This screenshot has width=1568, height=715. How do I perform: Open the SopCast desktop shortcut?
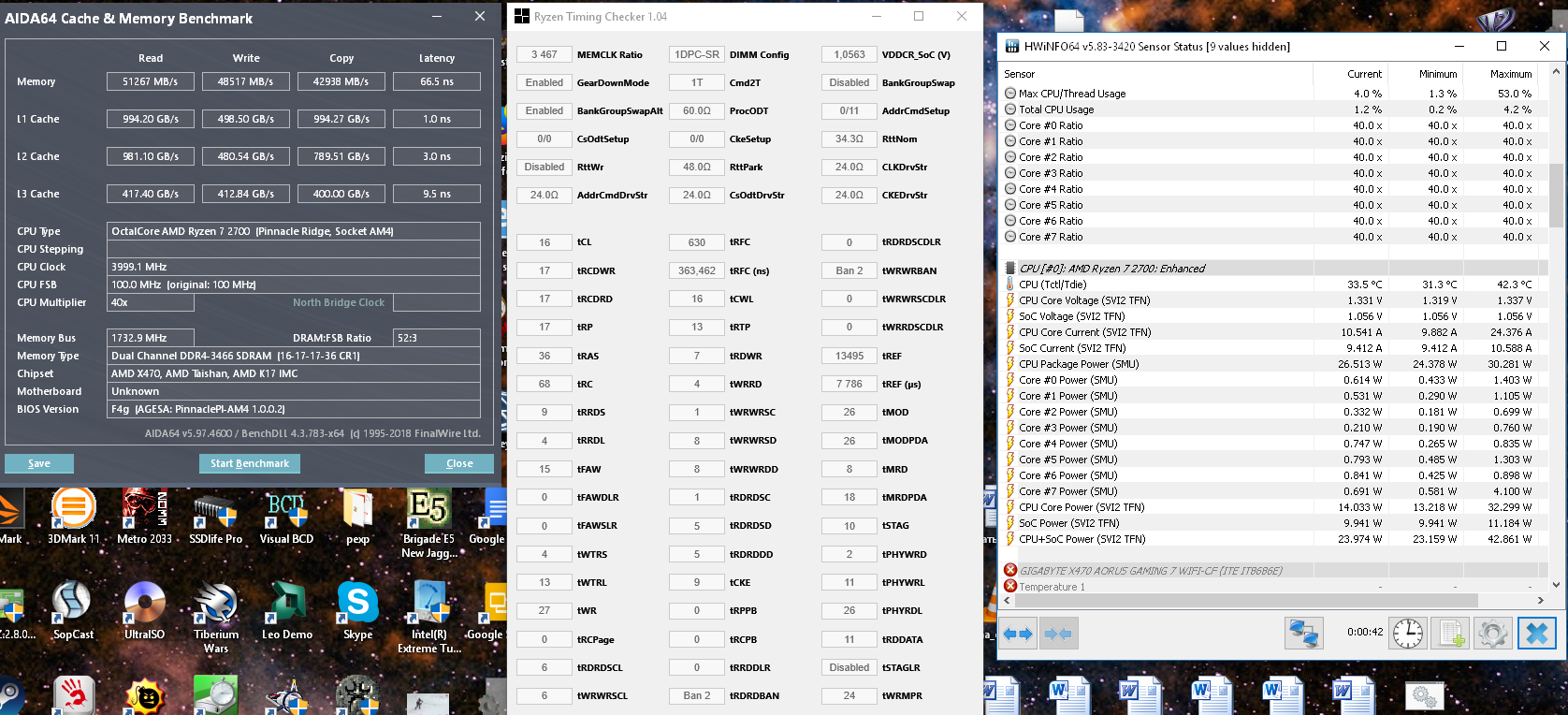[x=73, y=610]
